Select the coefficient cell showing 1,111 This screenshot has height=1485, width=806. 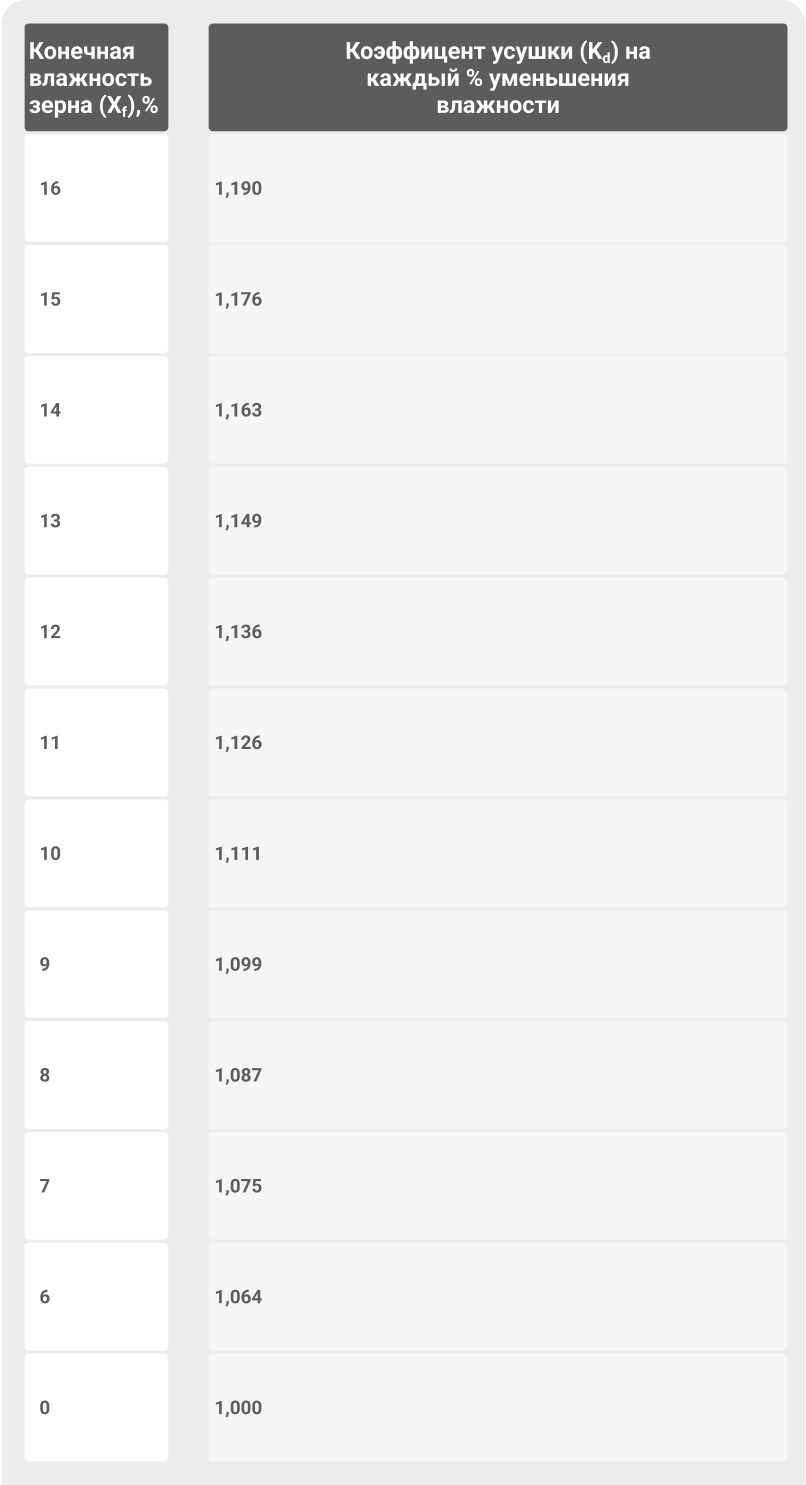click(x=497, y=854)
